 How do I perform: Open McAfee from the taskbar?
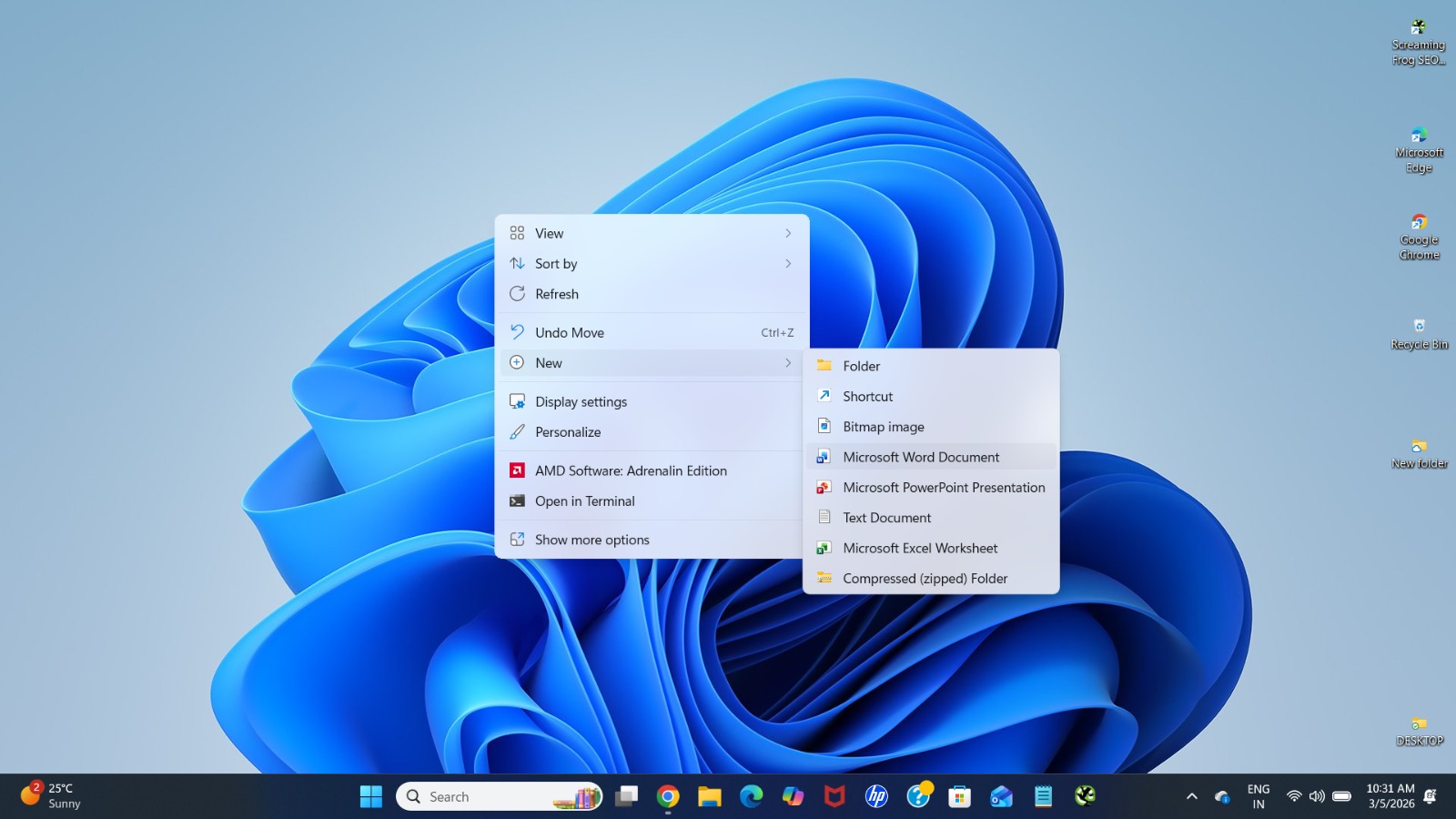(834, 797)
